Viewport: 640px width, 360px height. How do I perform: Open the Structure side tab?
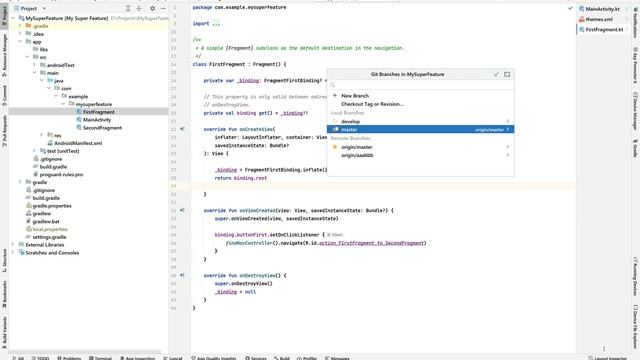click(x=4, y=260)
